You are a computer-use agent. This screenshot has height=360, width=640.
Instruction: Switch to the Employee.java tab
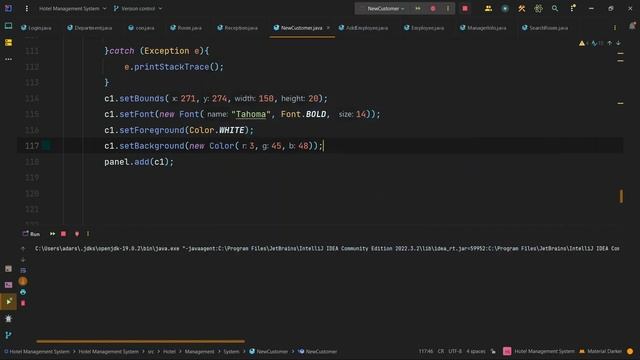tap(425, 28)
